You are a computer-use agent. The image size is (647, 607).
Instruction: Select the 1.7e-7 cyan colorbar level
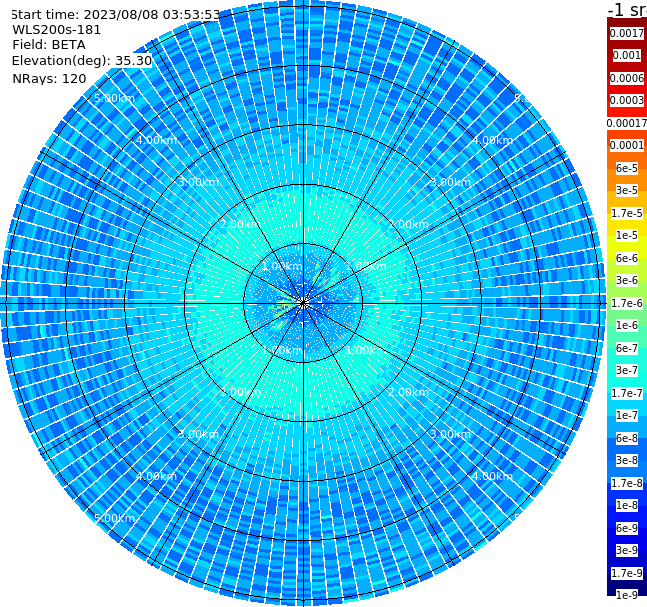coord(626,393)
